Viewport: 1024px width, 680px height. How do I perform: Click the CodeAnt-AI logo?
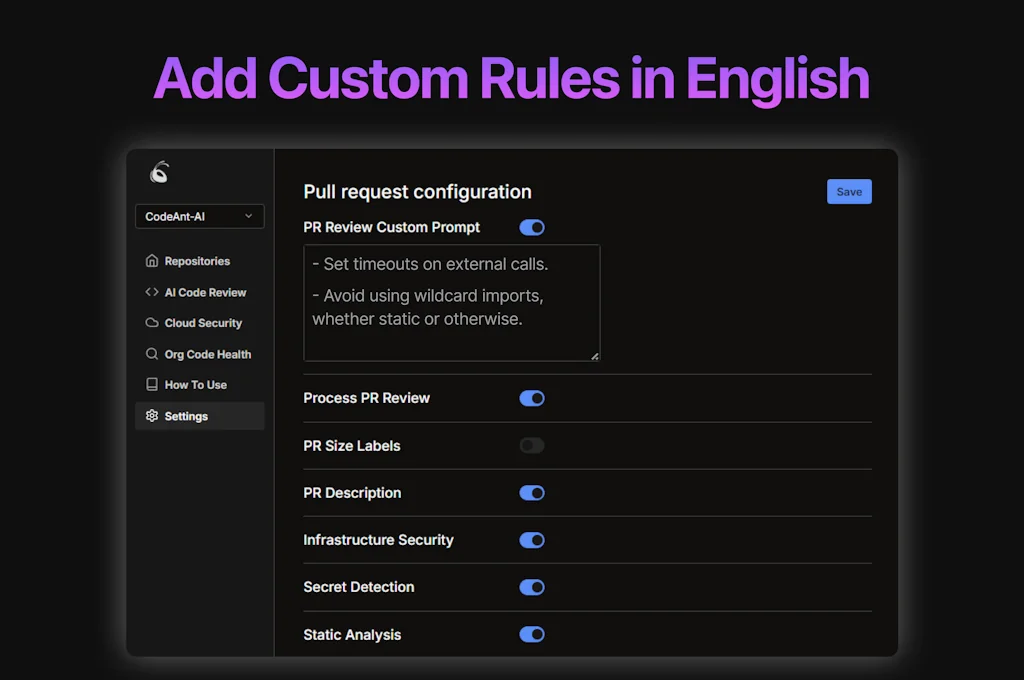(160, 171)
